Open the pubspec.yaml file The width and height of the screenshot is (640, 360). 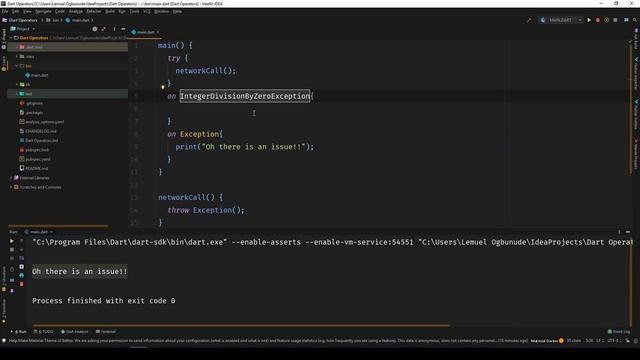(x=35, y=159)
